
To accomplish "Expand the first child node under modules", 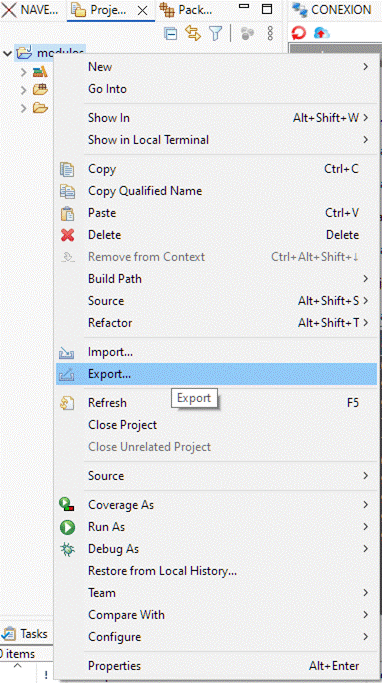I will [24, 72].
